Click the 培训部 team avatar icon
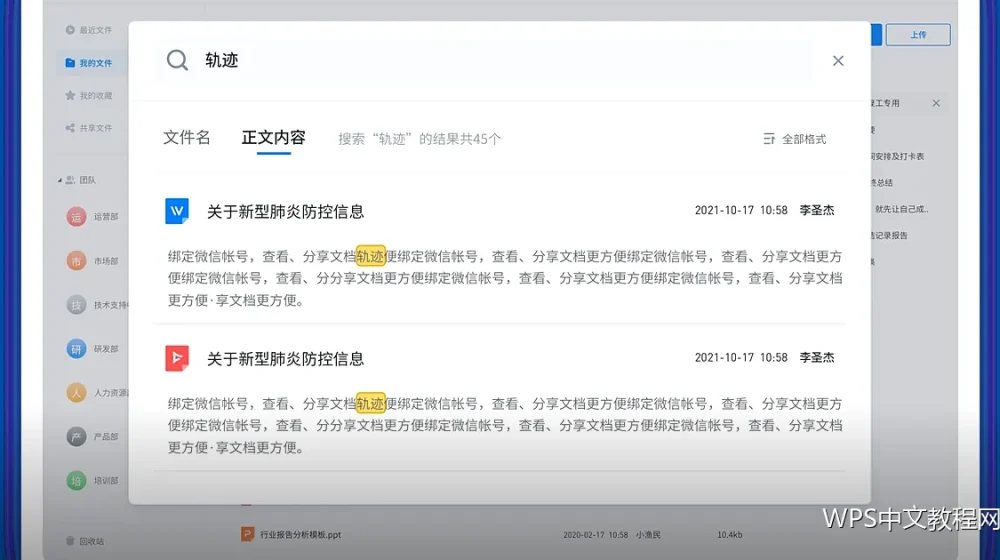The width and height of the screenshot is (1000, 560). point(77,480)
